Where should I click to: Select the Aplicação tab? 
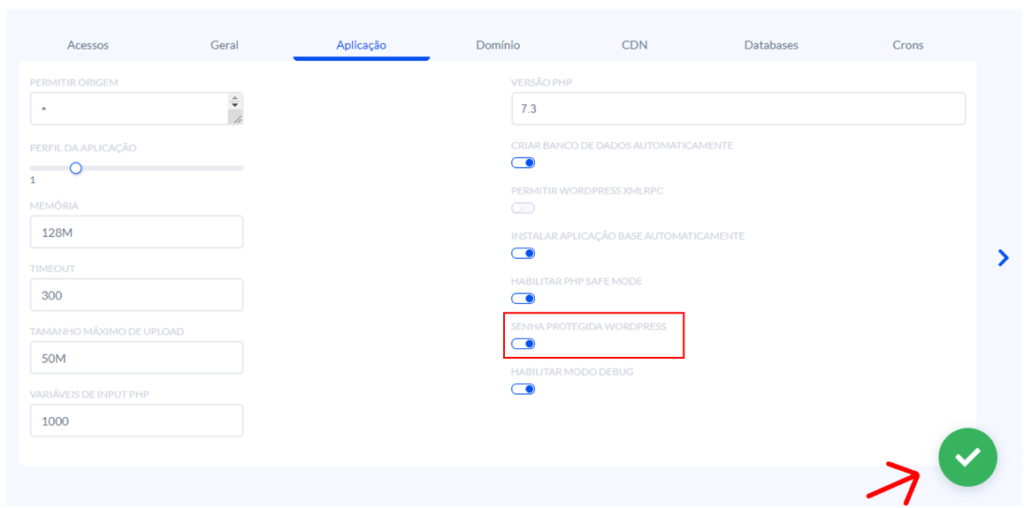pyautogui.click(x=361, y=45)
